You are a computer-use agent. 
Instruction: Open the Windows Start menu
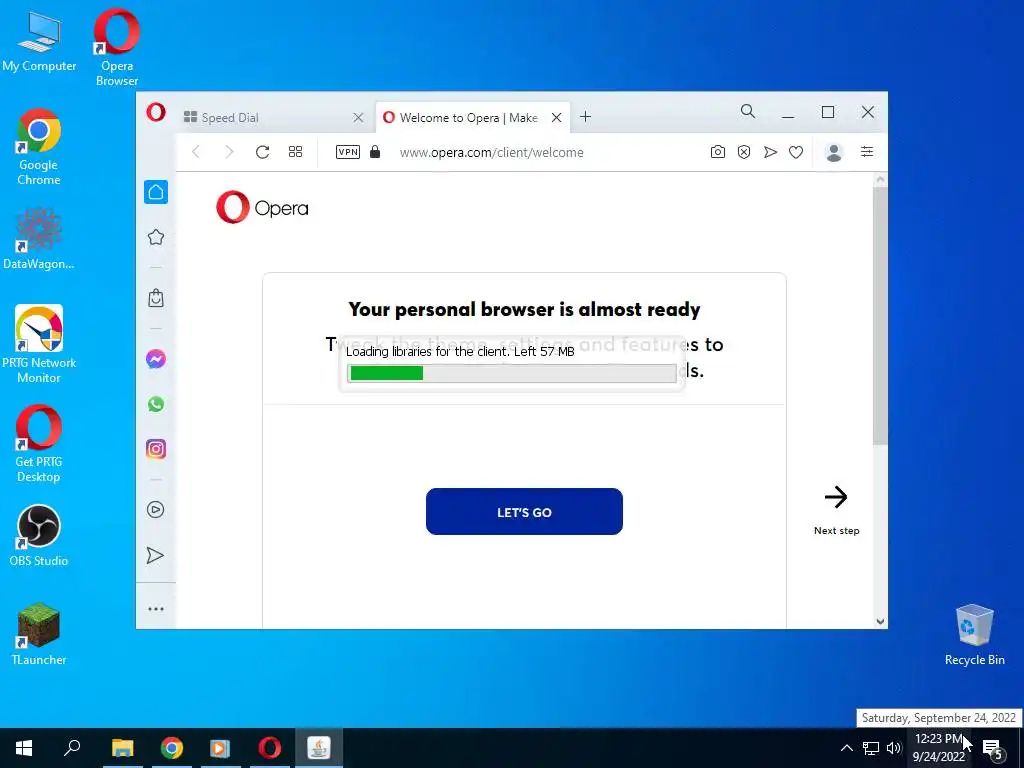pyautogui.click(x=24, y=748)
